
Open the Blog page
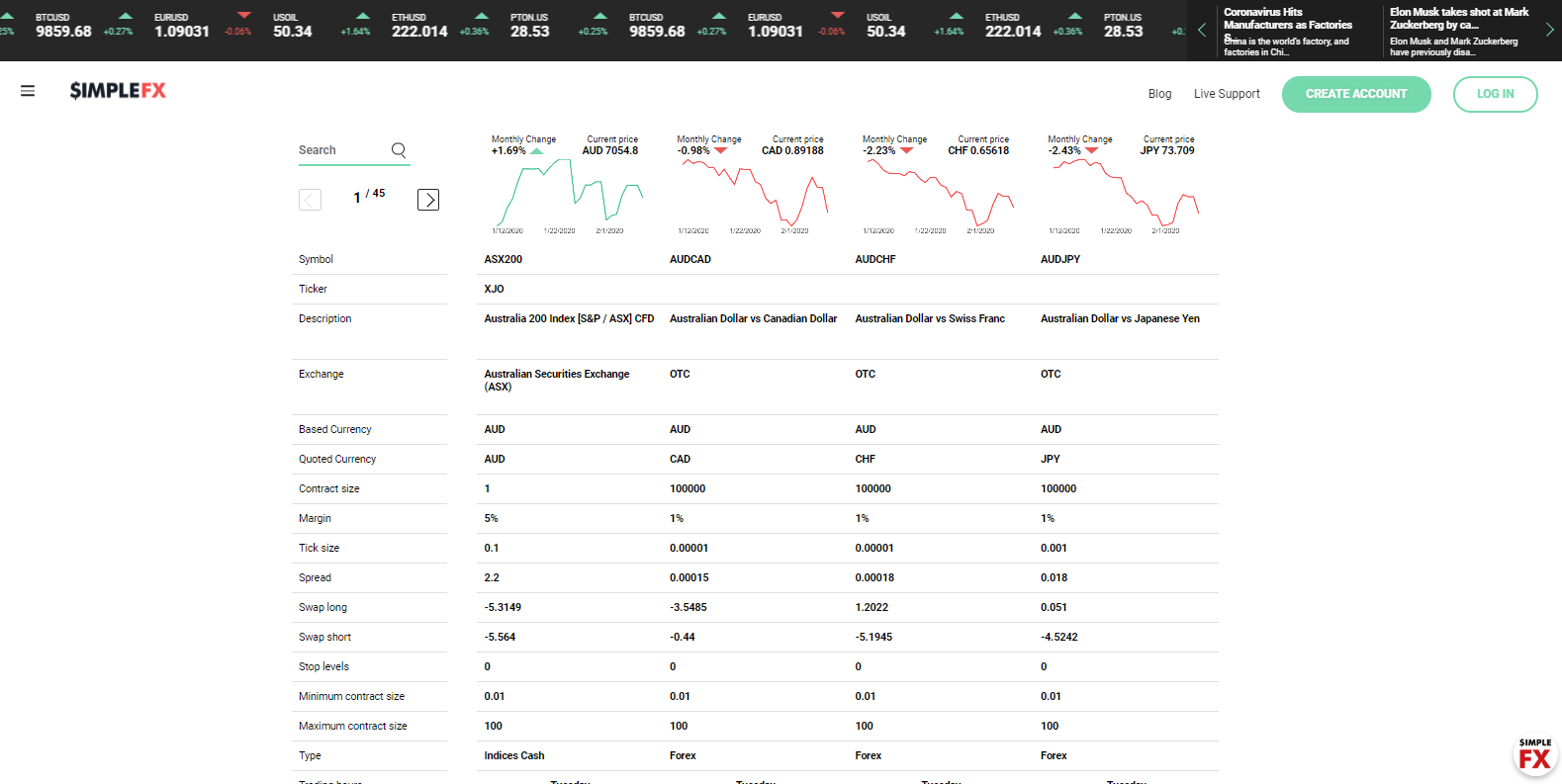click(1159, 94)
